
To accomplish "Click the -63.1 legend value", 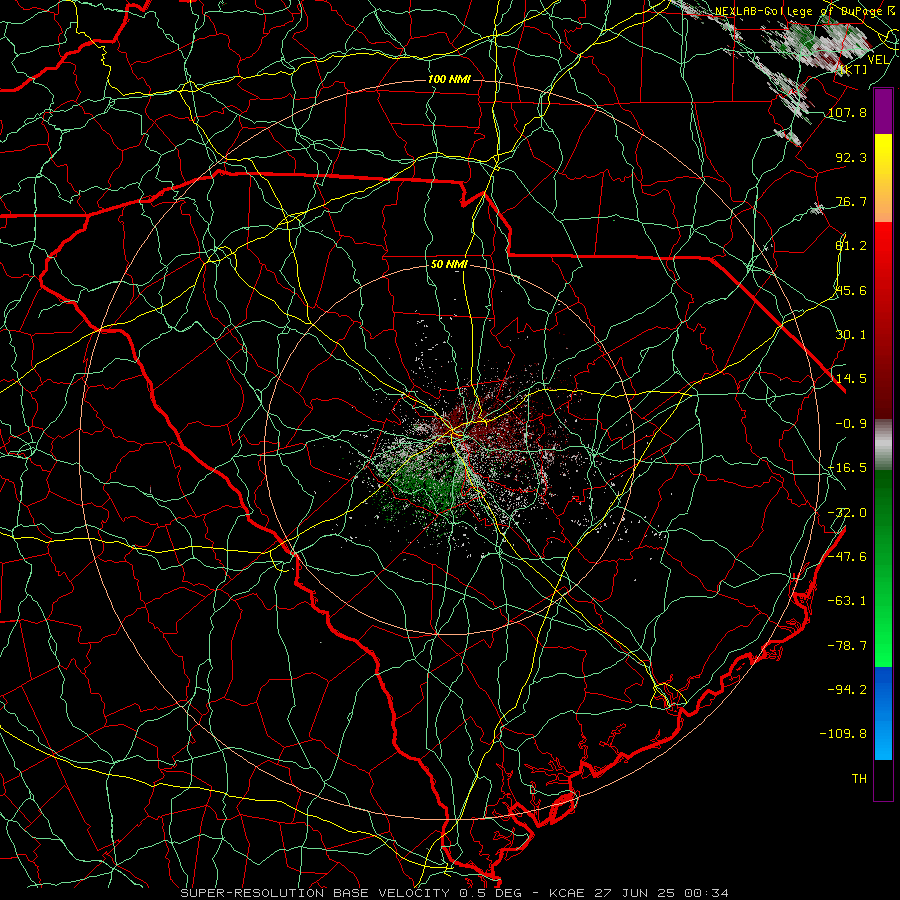I will pyautogui.click(x=847, y=601).
